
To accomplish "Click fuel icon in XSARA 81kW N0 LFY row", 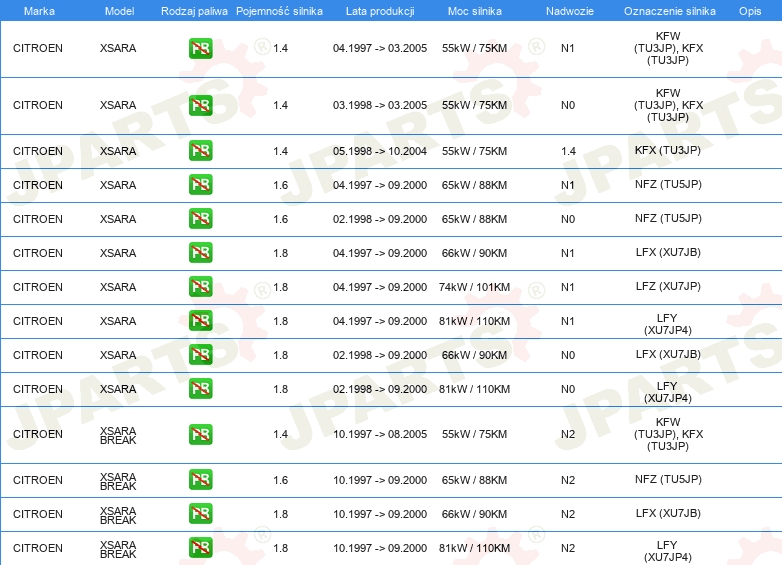I will click(200, 388).
